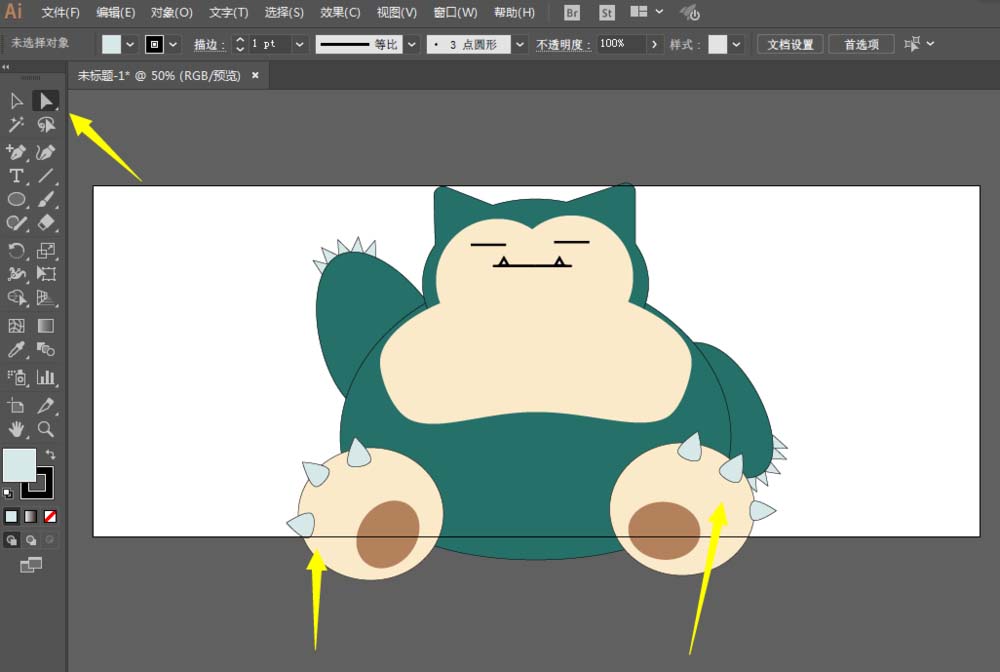Enable Draw Normal mode
Viewport: 1000px width, 672px height.
click(11, 540)
